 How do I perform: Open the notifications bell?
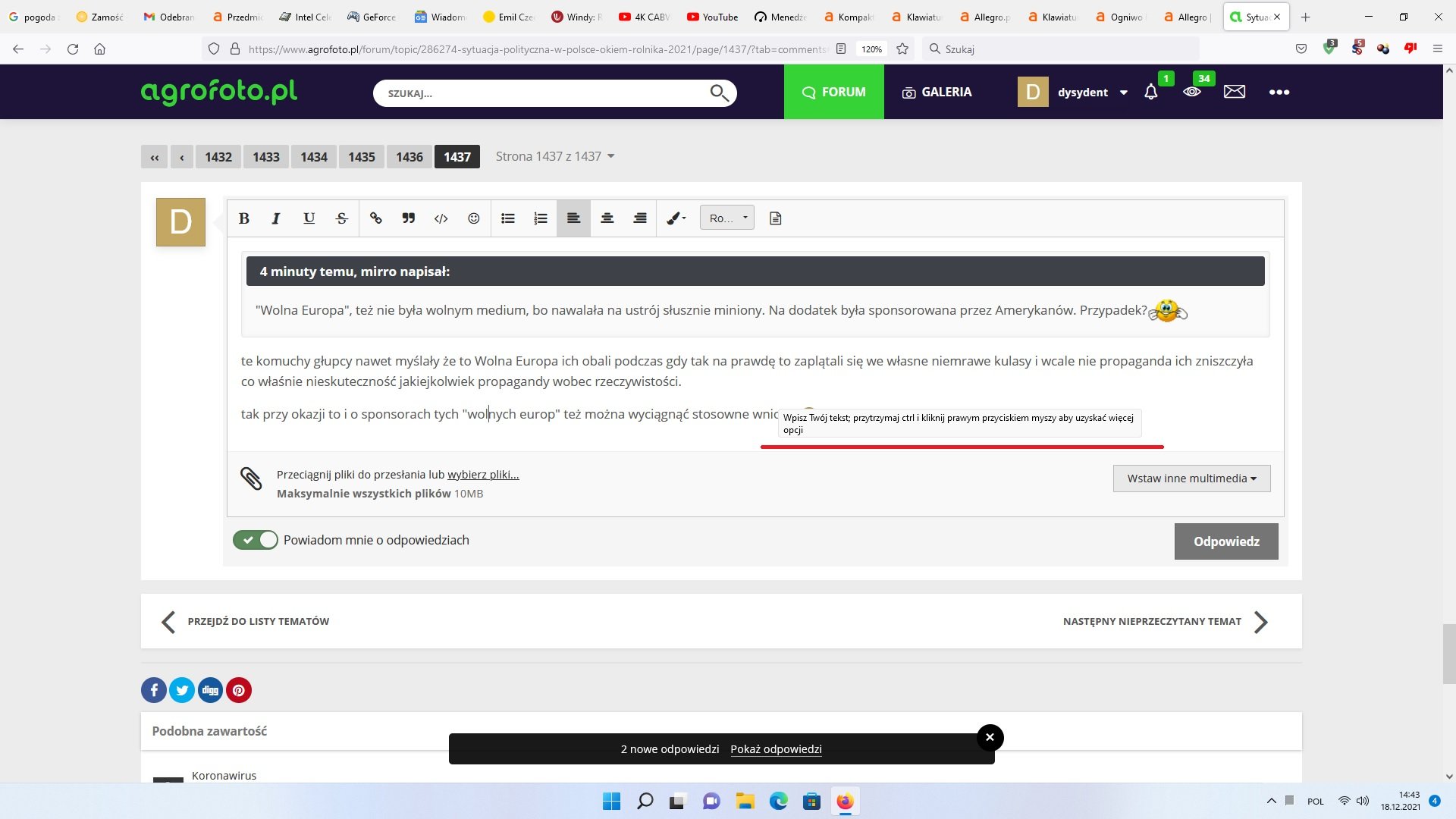[1150, 92]
